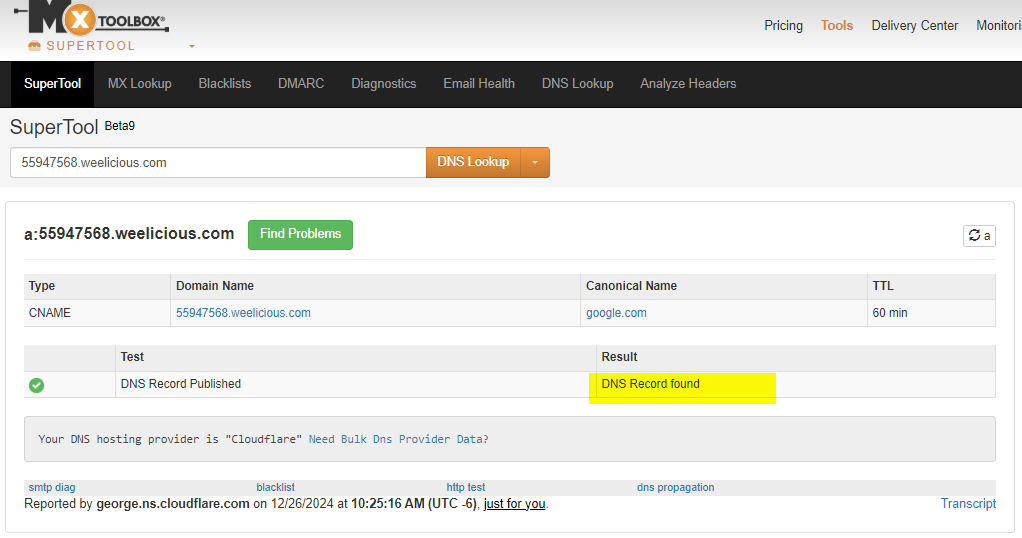The height and width of the screenshot is (538, 1022).
Task: Run the orange DNS Lookup button
Action: (x=473, y=162)
